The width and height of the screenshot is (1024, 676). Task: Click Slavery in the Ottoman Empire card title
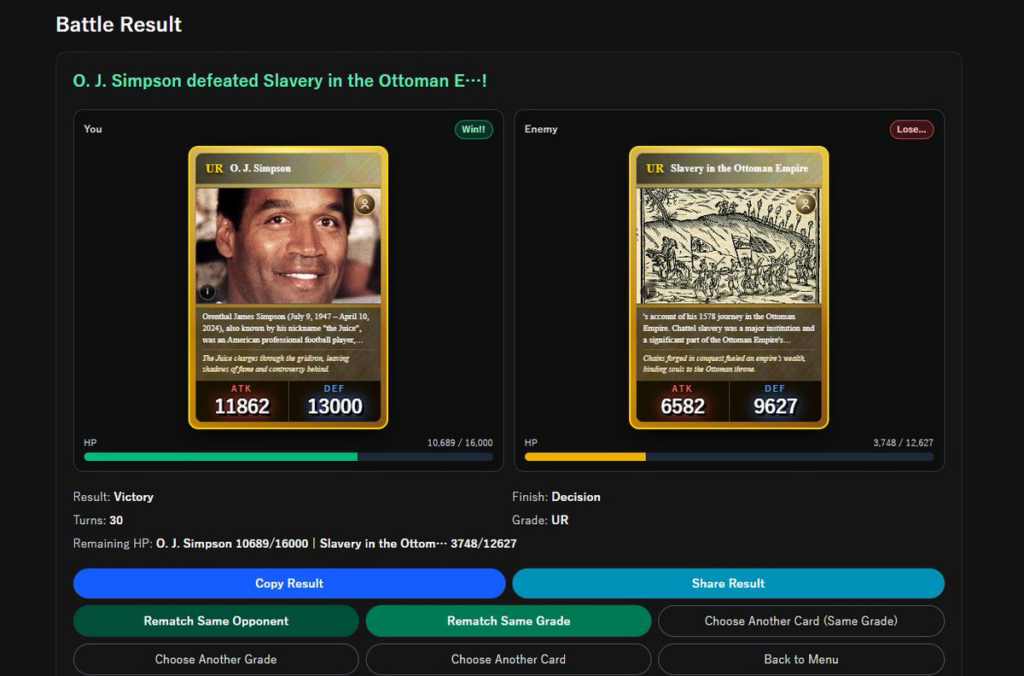tap(739, 169)
